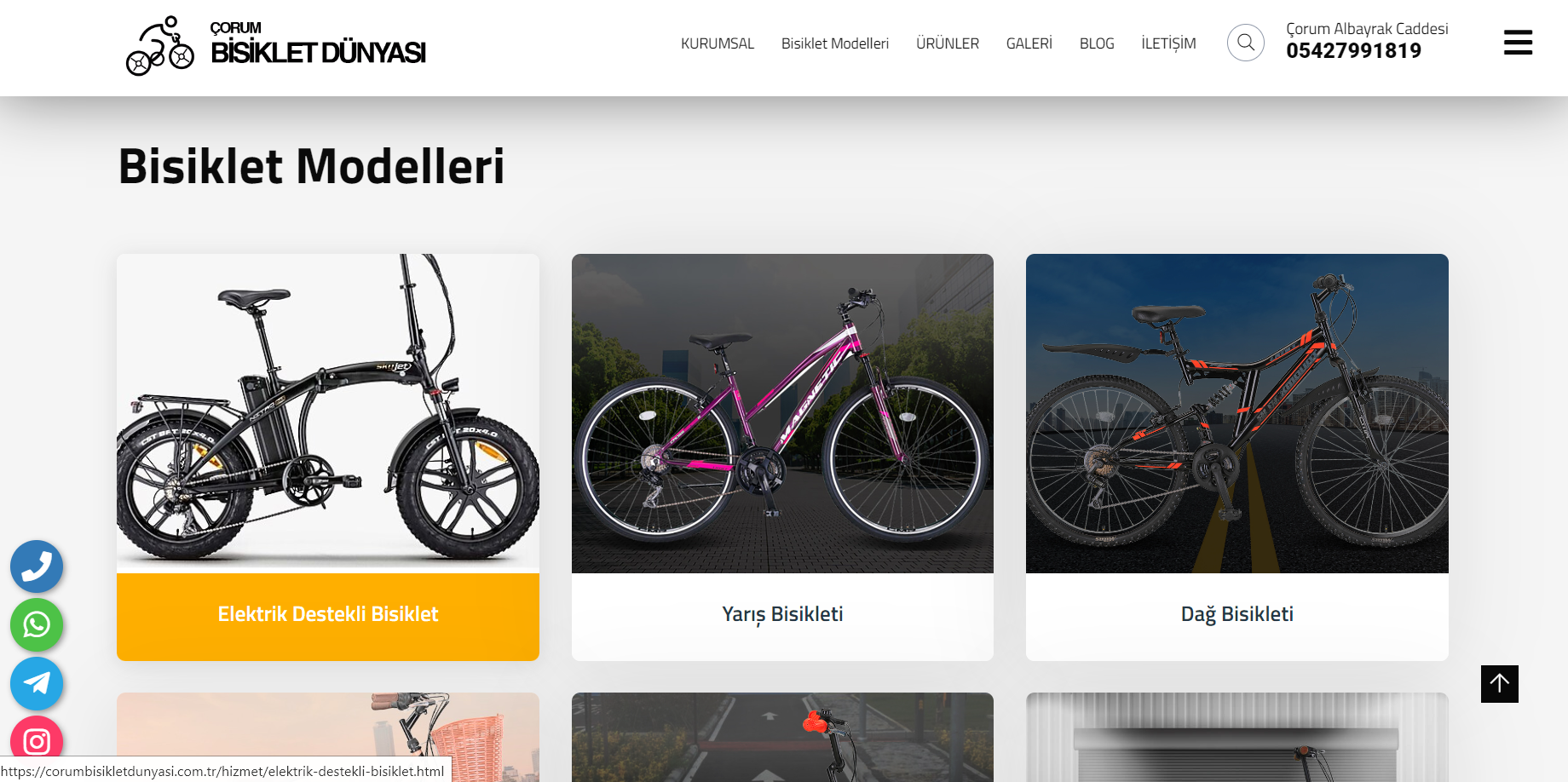Open the hamburger menu icon
1568x782 pixels.
click(1518, 43)
